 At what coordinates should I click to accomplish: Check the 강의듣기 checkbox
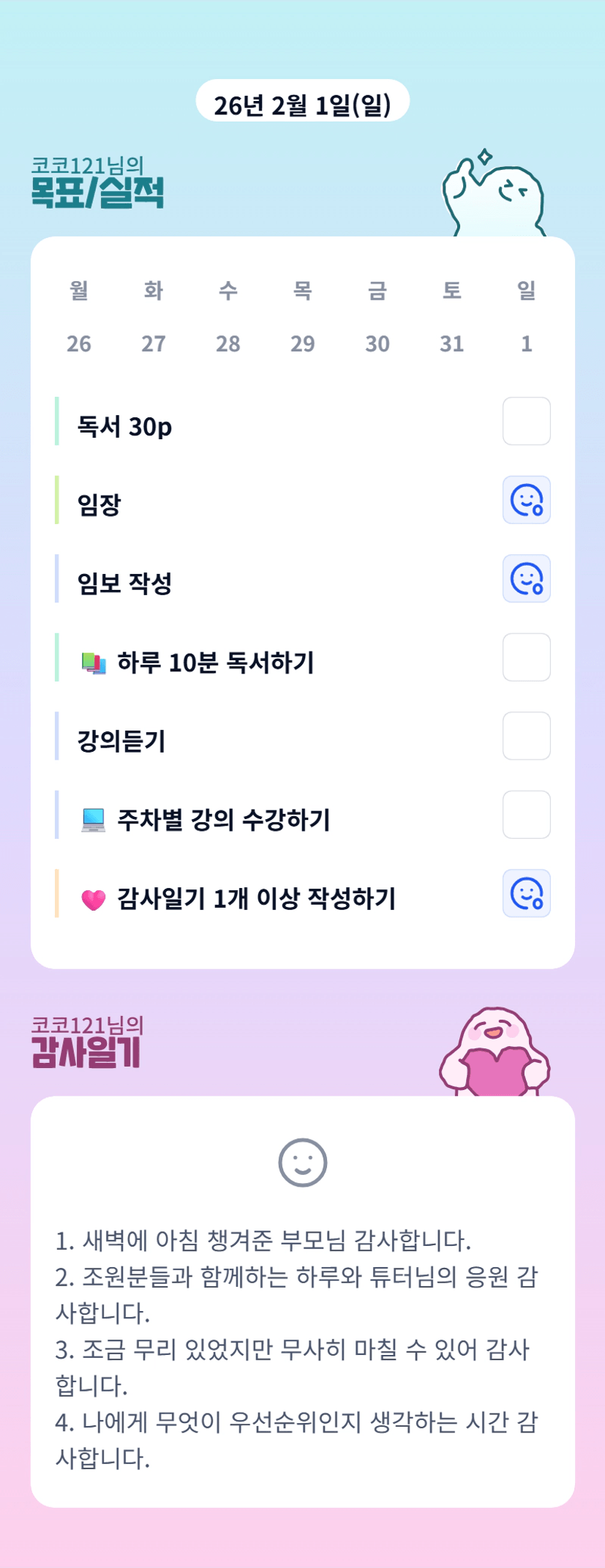tap(526, 736)
